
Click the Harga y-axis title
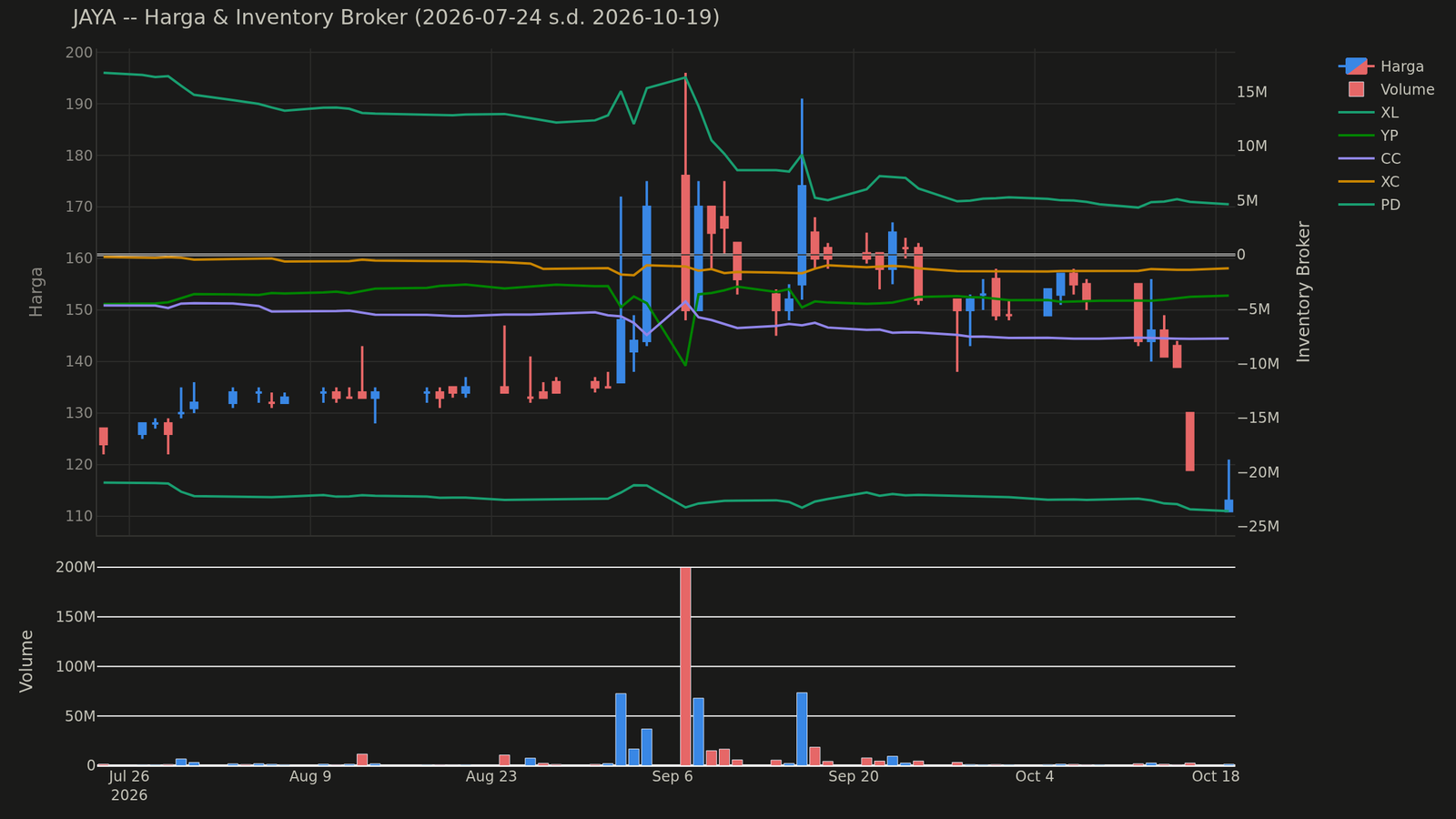[x=36, y=291]
